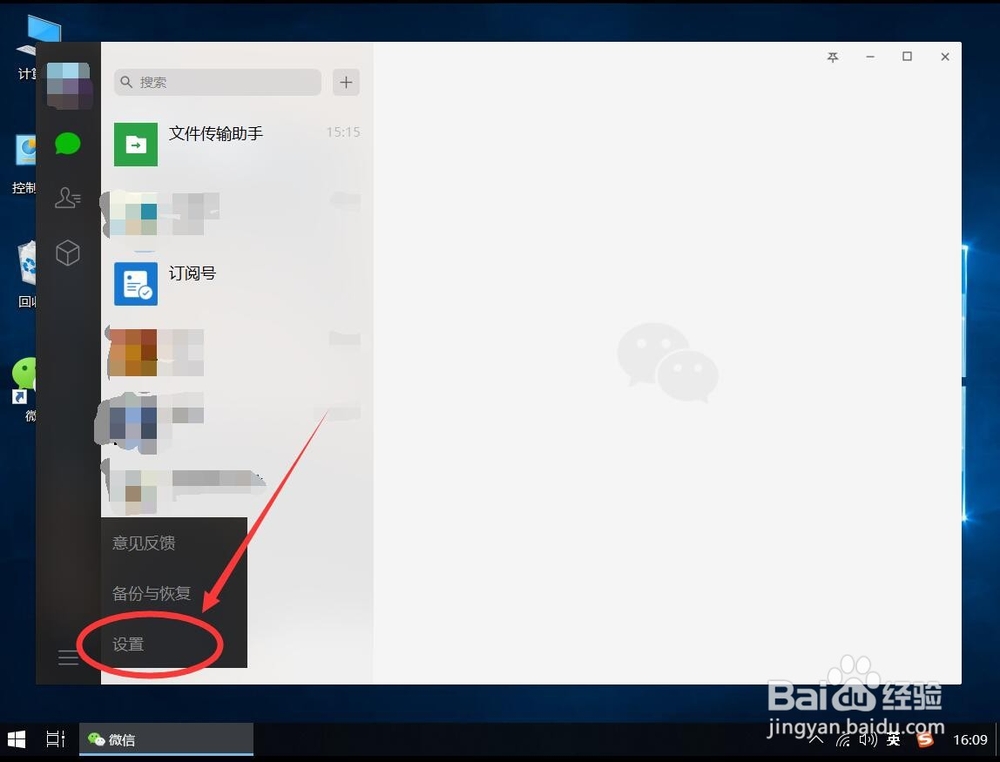Open the Windows Start menu

[x=17, y=740]
